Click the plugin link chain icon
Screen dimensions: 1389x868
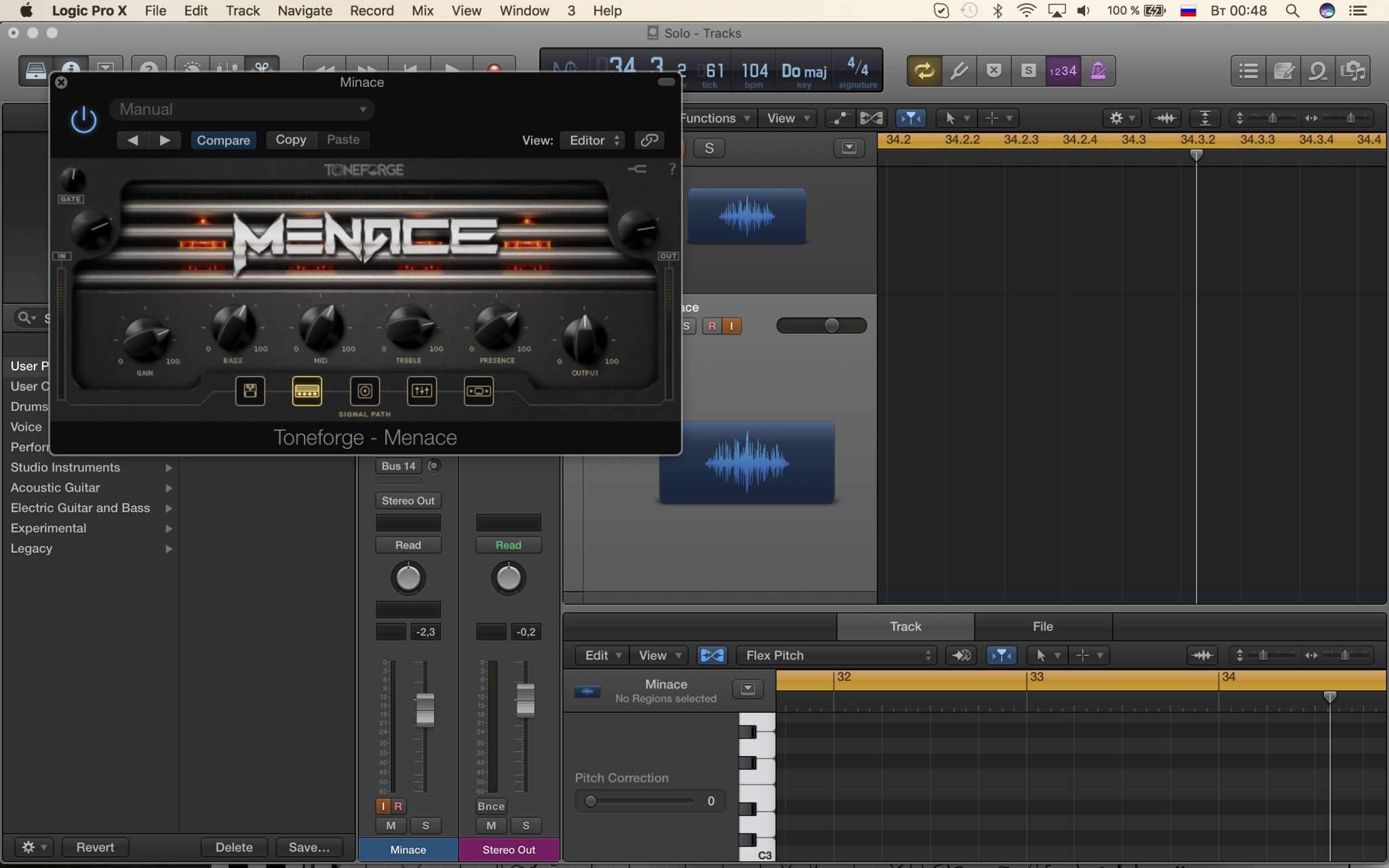click(x=649, y=140)
